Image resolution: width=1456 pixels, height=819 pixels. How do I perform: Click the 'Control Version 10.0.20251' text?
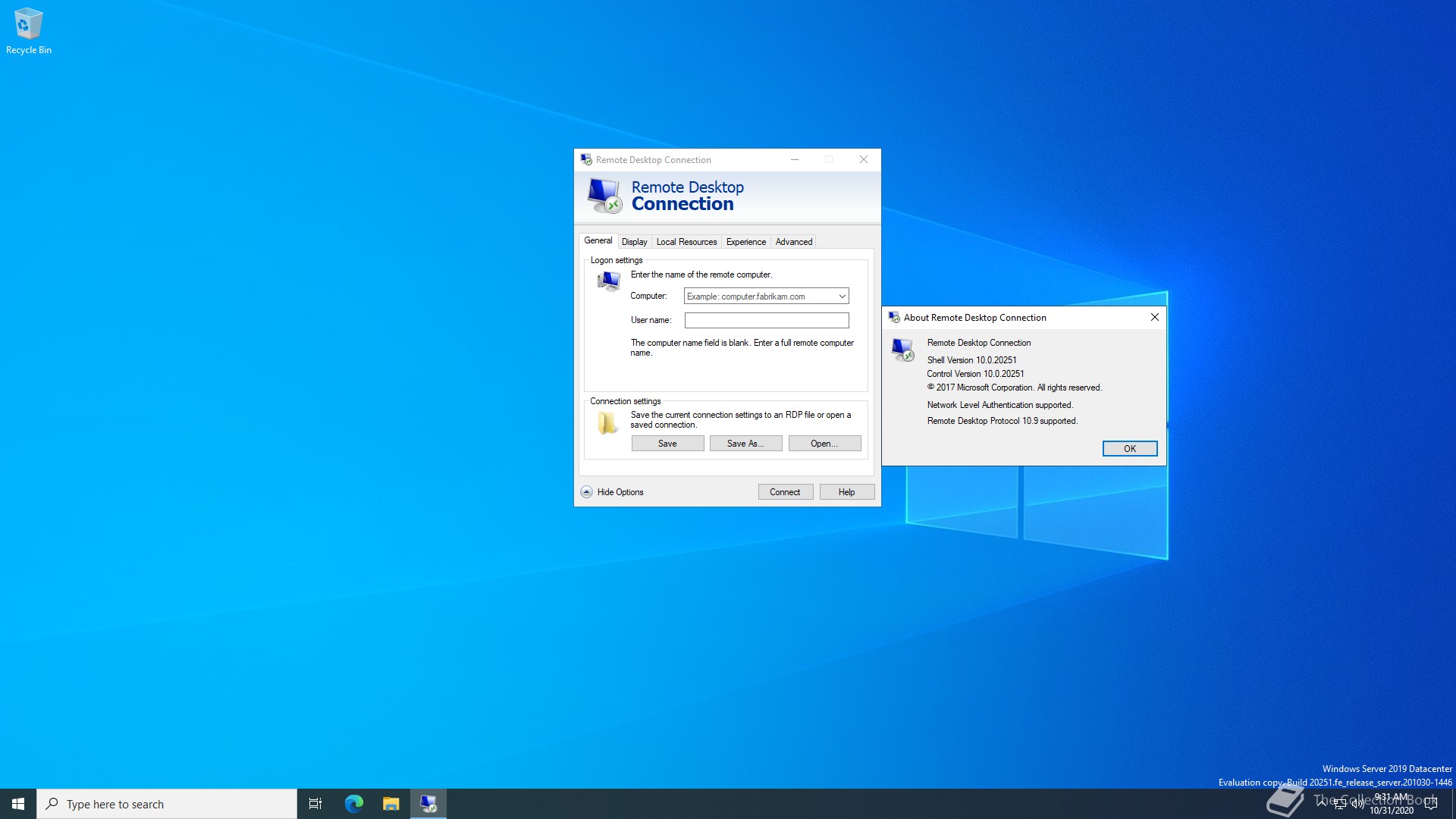coord(975,374)
